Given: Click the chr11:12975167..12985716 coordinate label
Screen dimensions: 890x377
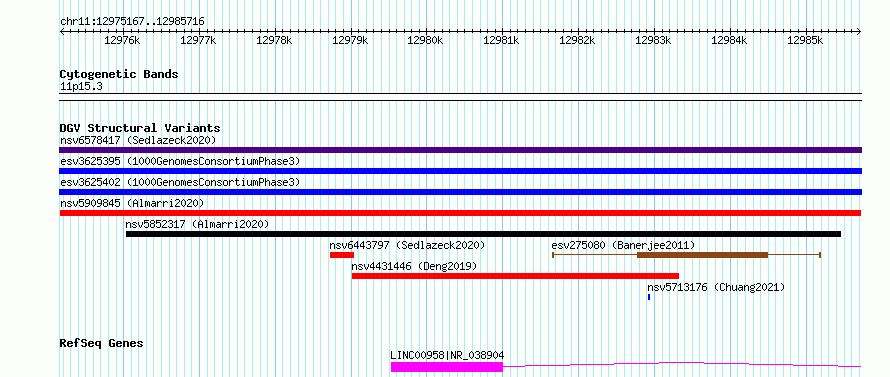Looking at the screenshot, I should (x=132, y=22).
